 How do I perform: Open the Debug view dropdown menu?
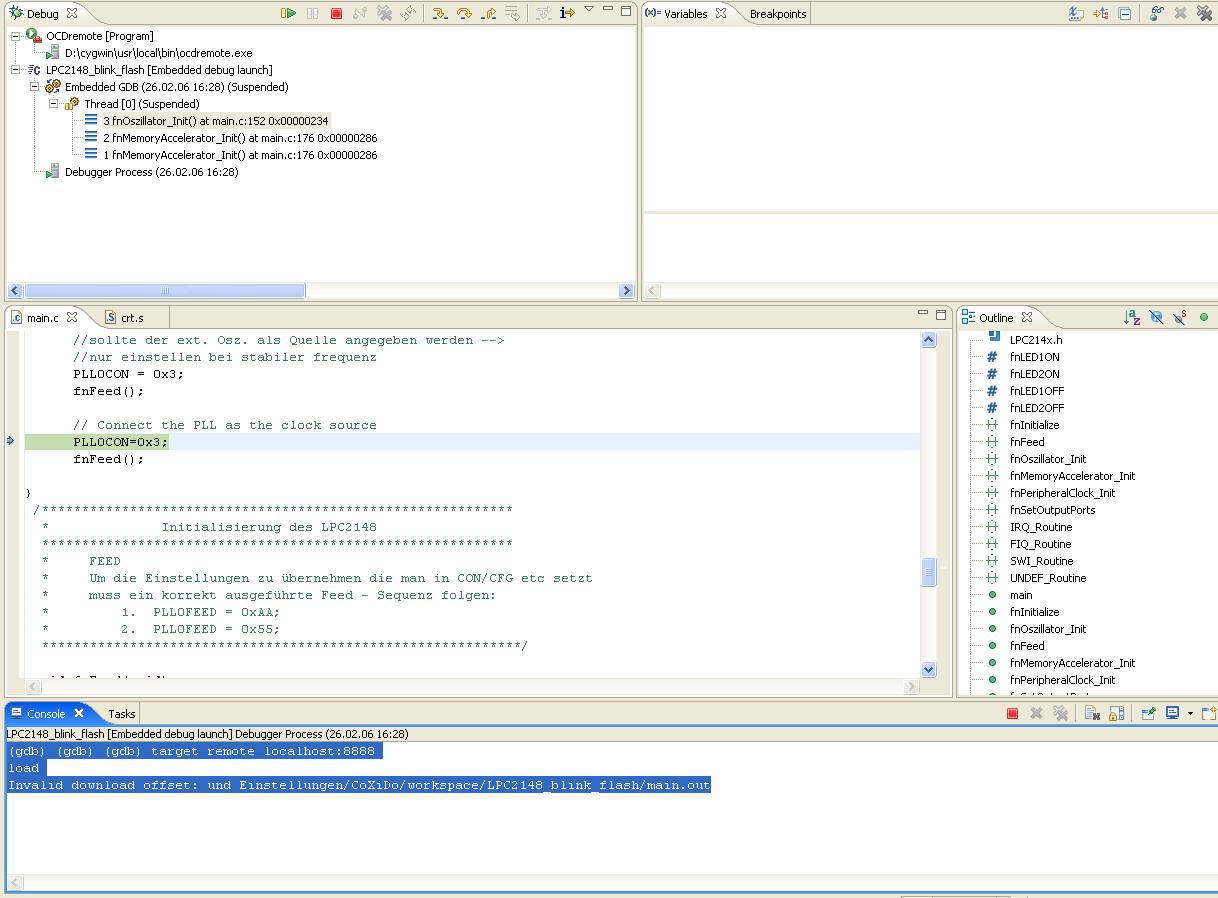pos(589,10)
